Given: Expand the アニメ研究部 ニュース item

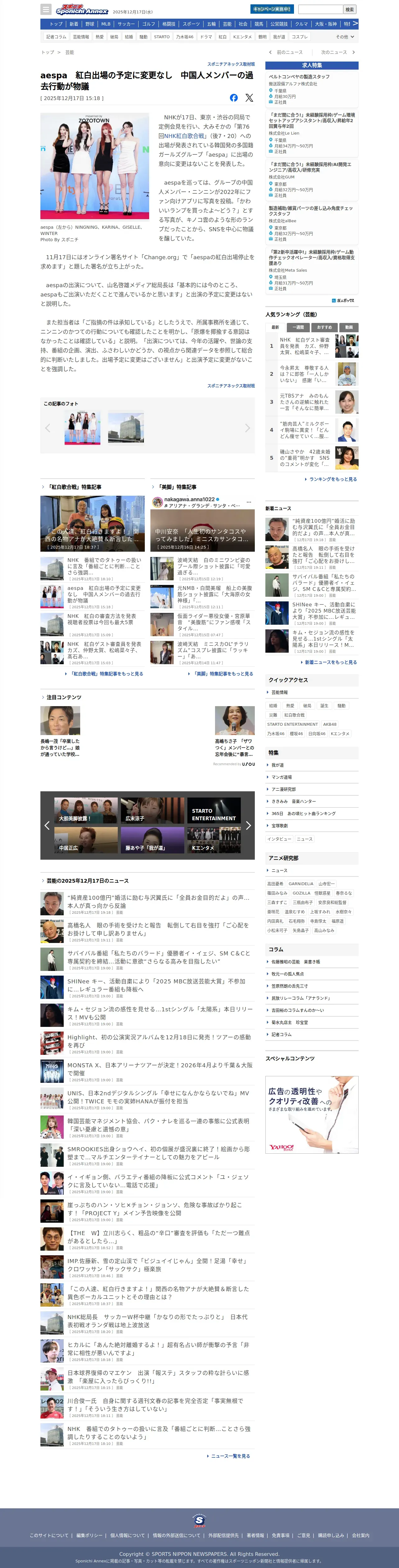Looking at the screenshot, I should 311,871.
